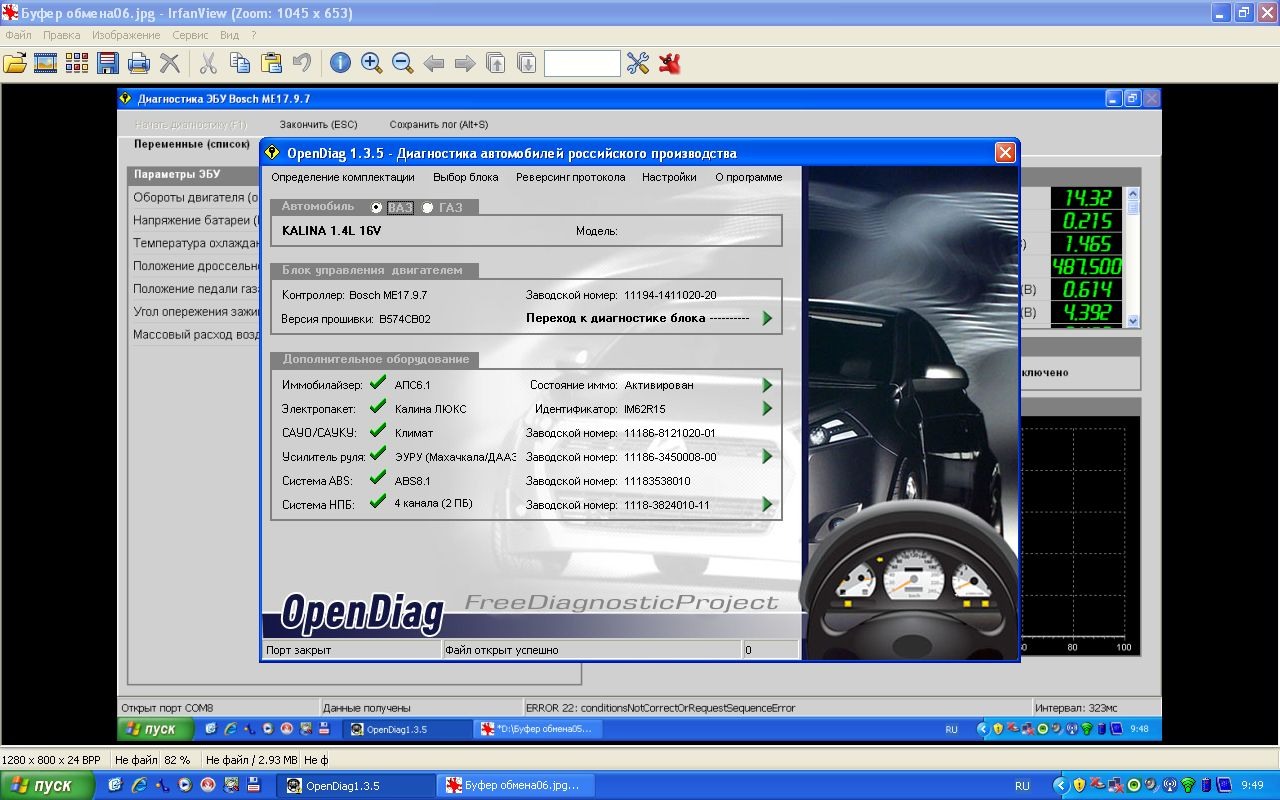Open the Сервис menu
This screenshot has width=1280, height=800.
click(x=190, y=35)
